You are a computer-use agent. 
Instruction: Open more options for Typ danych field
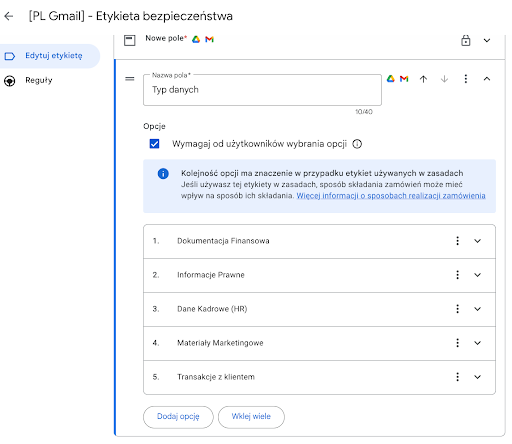tap(466, 79)
